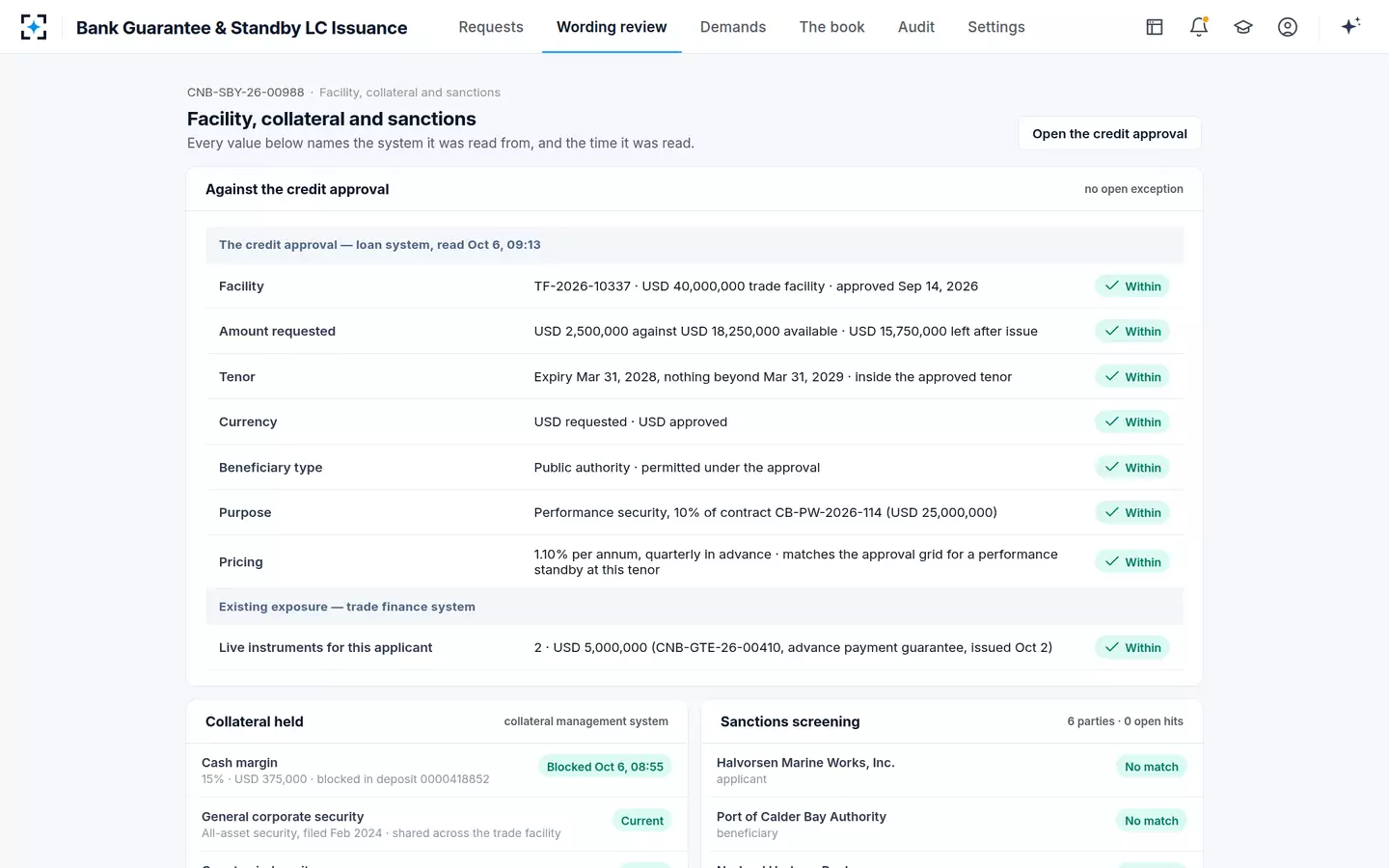Go to the Demands tab
This screenshot has width=1389, height=868.
click(733, 27)
